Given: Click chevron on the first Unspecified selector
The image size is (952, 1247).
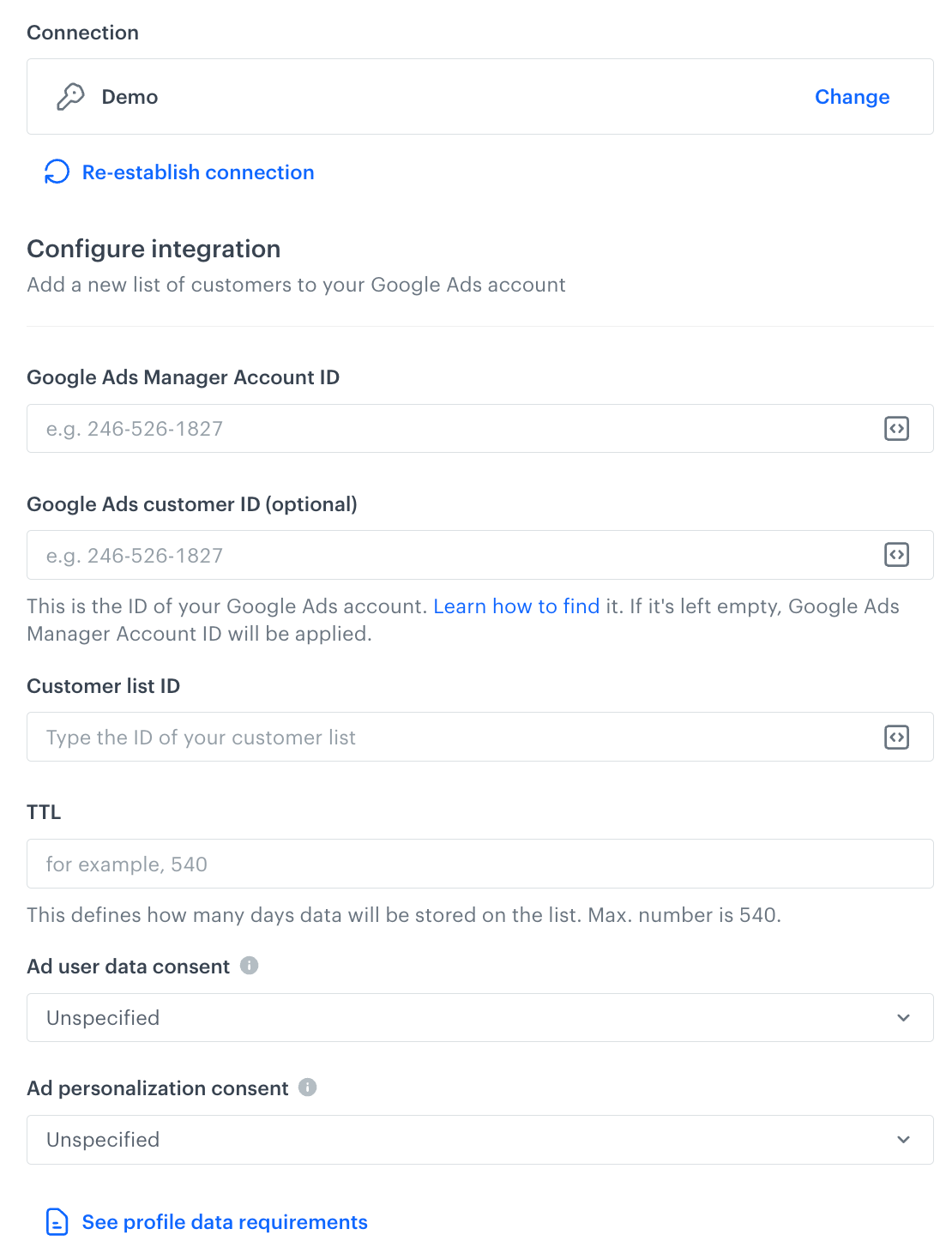Looking at the screenshot, I should [x=903, y=1017].
